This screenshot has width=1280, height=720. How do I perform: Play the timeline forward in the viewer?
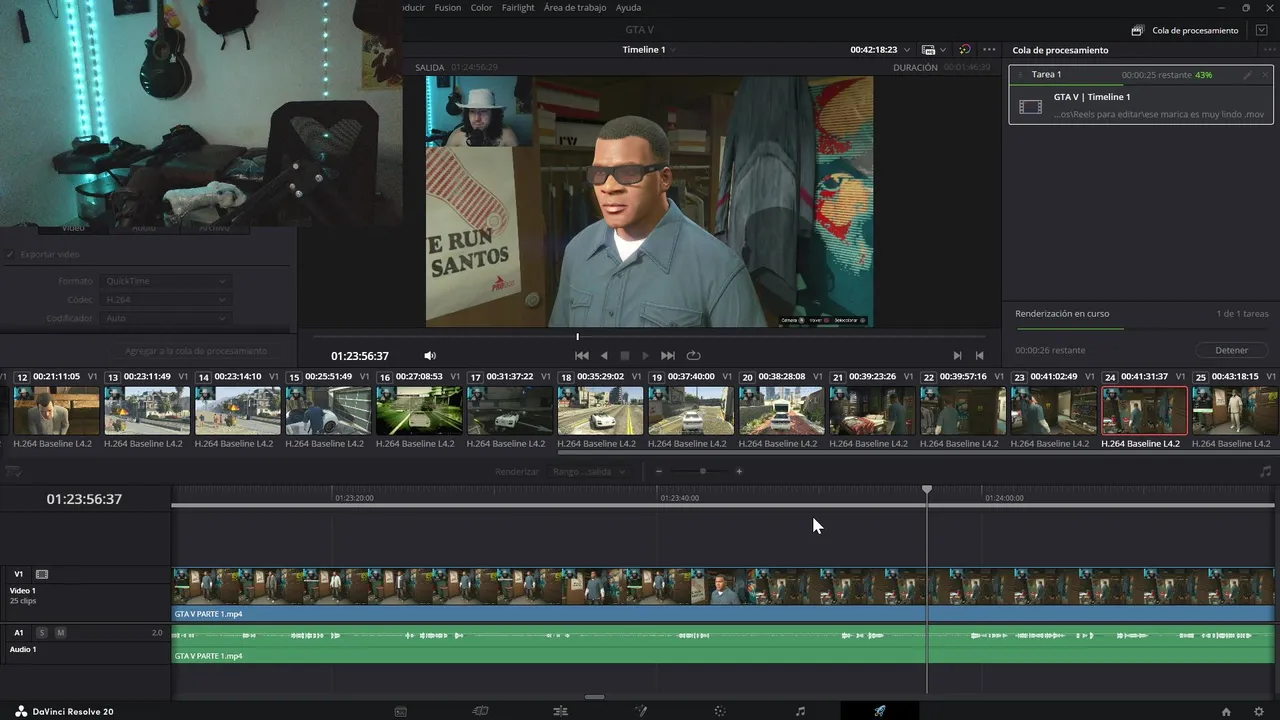646,355
